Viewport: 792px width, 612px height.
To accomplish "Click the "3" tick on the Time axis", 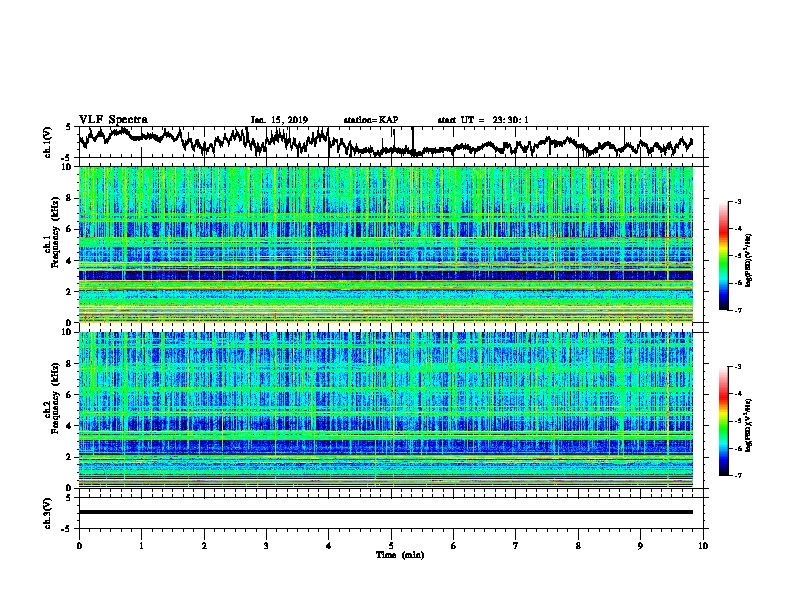I will pos(266,546).
